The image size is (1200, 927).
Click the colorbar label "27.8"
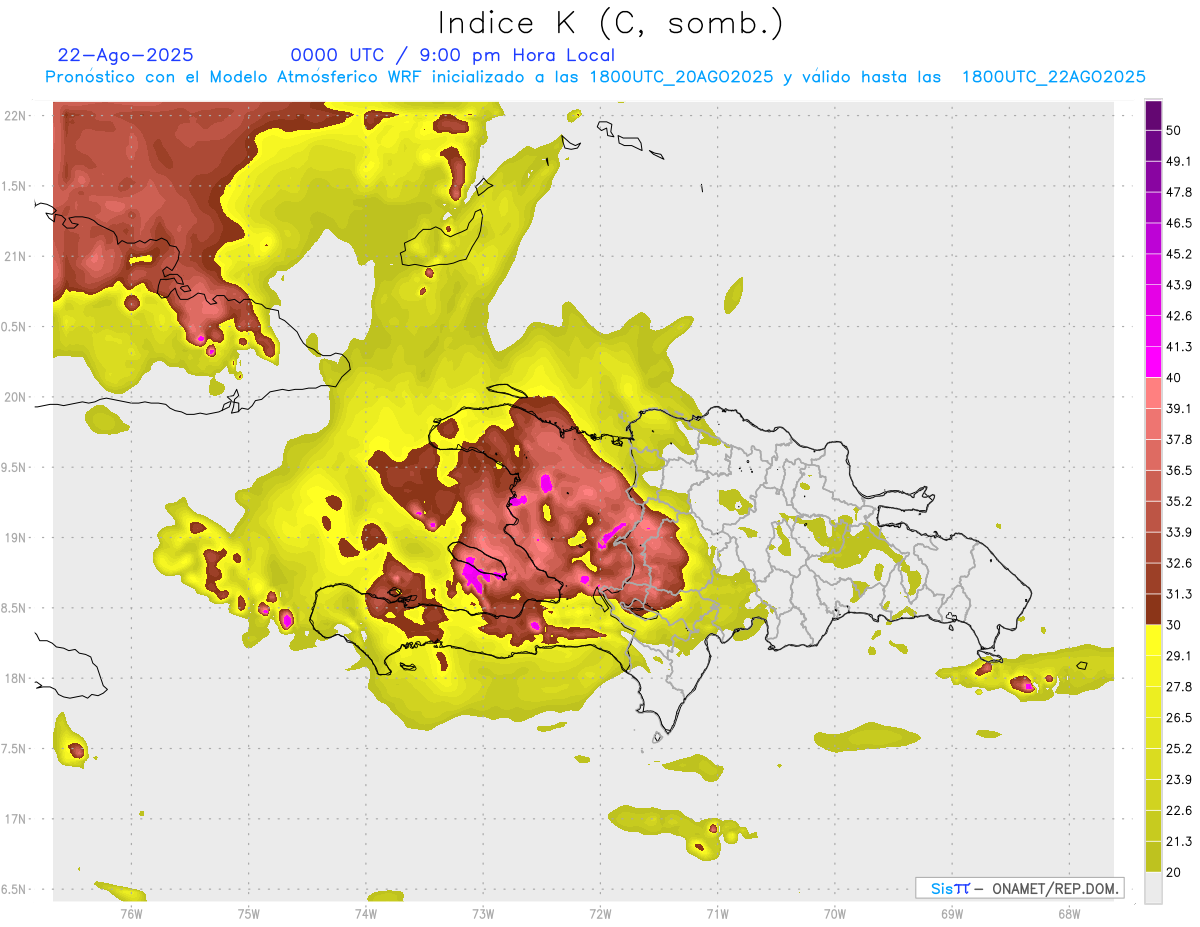pyautogui.click(x=1180, y=688)
